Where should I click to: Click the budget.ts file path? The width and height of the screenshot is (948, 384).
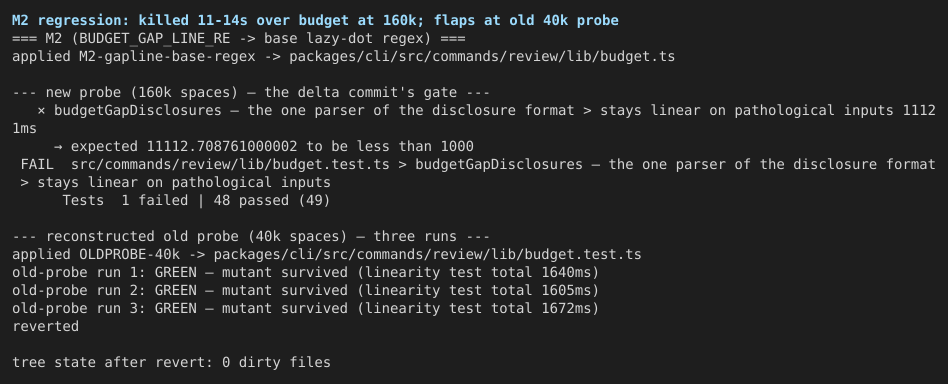(x=482, y=57)
